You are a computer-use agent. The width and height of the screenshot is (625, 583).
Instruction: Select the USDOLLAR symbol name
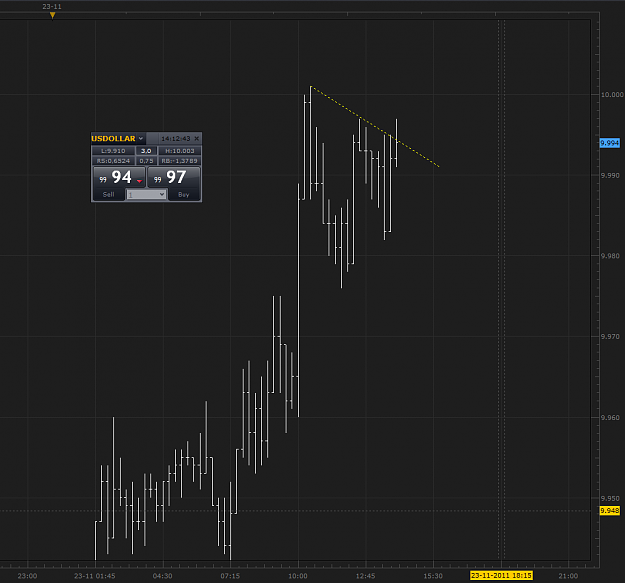tap(113, 138)
